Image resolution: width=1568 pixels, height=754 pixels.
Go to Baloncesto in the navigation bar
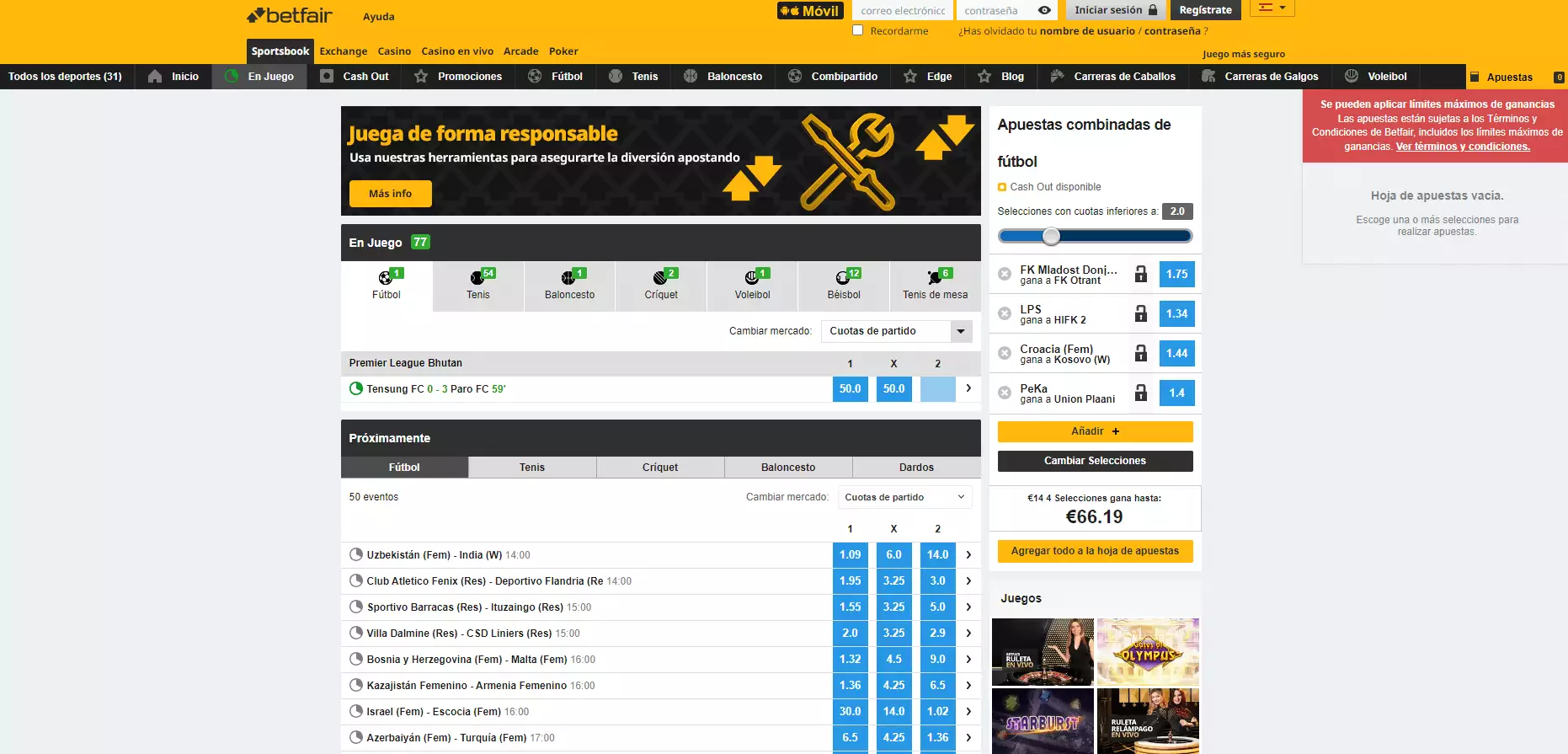pyautogui.click(x=723, y=77)
